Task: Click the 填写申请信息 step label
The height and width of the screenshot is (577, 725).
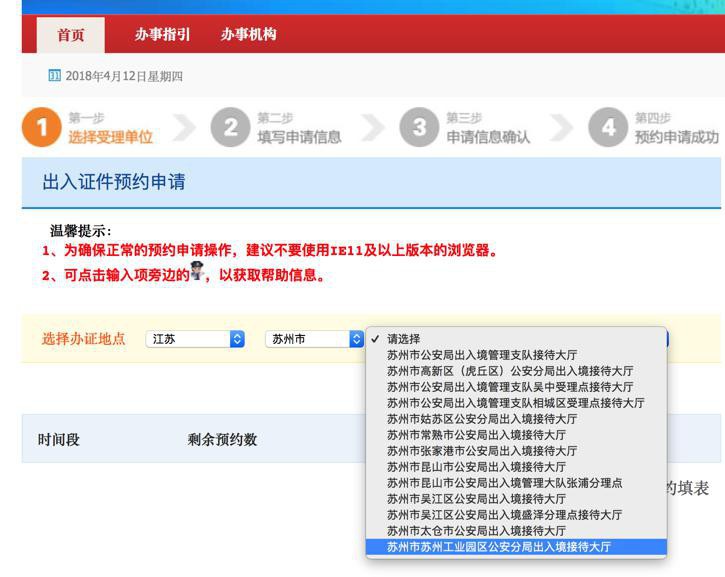Action: click(299, 137)
